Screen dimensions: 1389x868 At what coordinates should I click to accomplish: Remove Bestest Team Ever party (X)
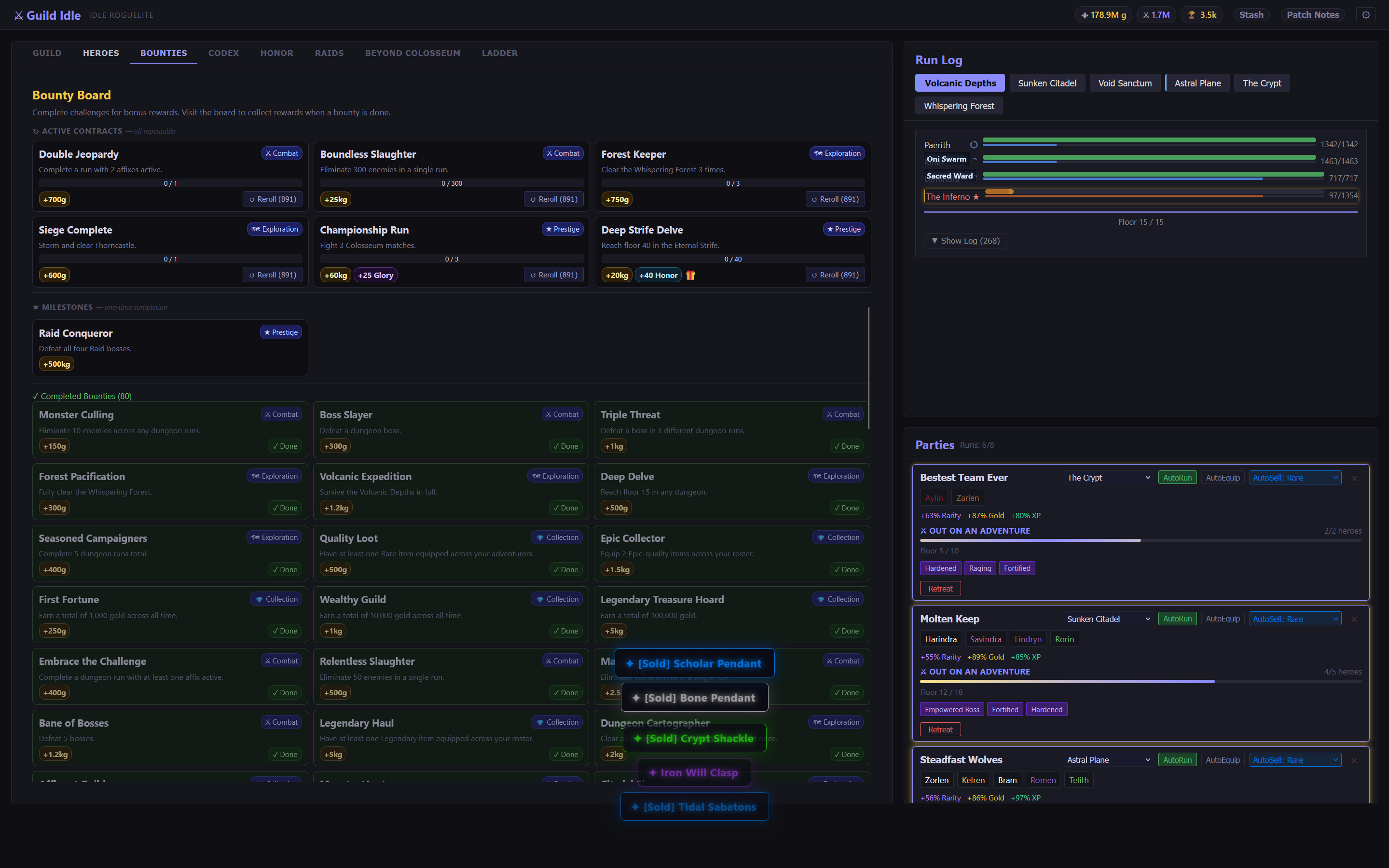[x=1354, y=478]
